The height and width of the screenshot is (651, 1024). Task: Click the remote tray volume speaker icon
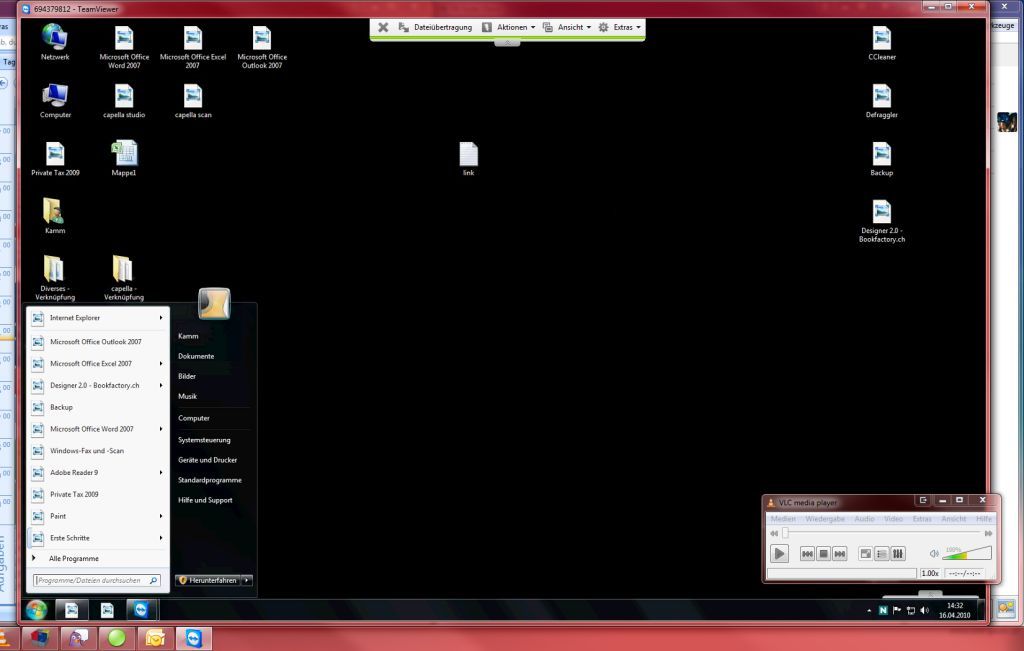[924, 611]
